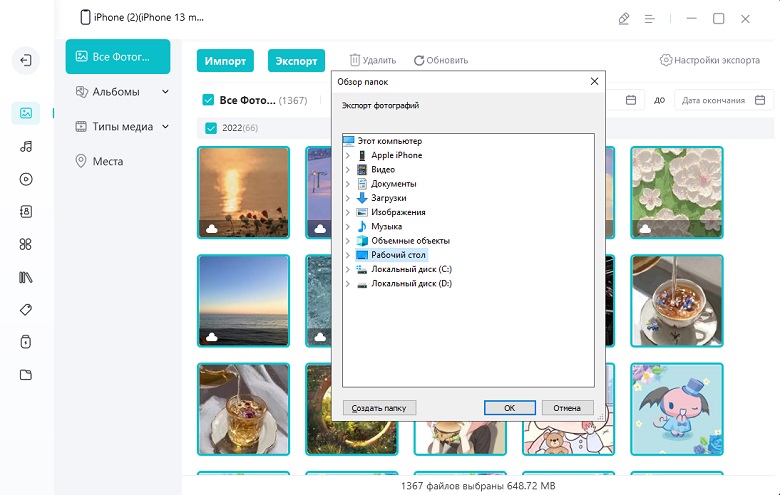Close the Обзор папок dialog
This screenshot has width=780, height=495.
point(594,82)
